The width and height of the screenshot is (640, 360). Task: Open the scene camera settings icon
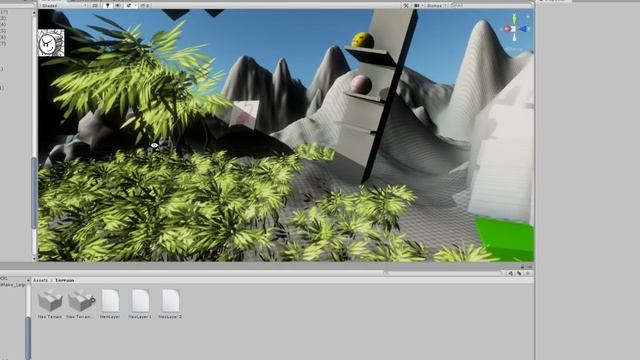(x=418, y=6)
